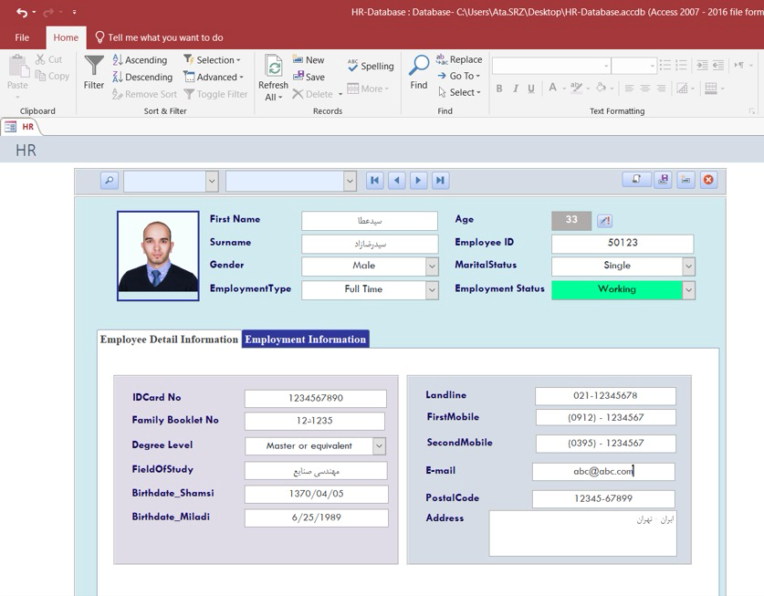The width and height of the screenshot is (764, 596).
Task: Run the Spelling check
Action: (371, 66)
